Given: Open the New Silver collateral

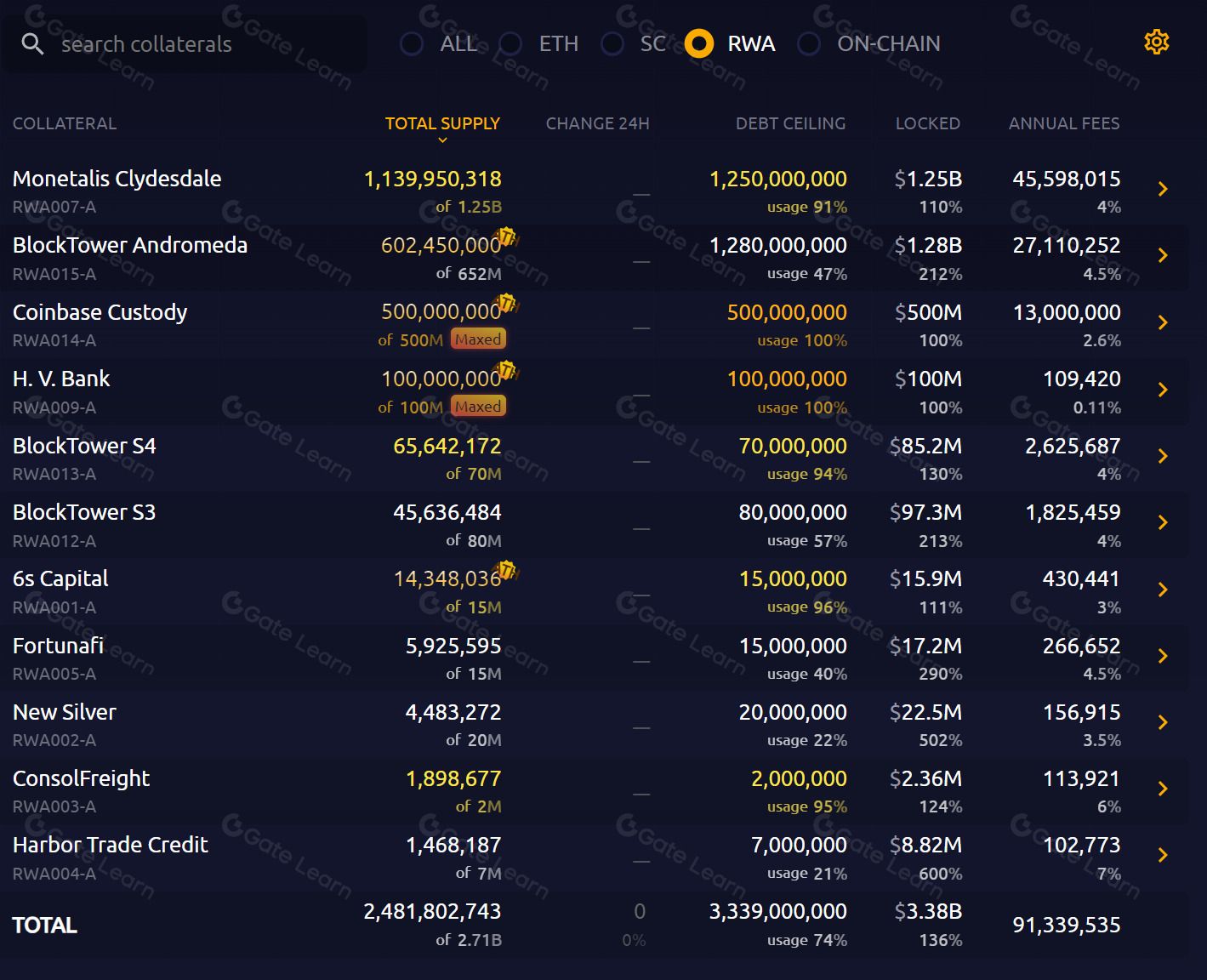Looking at the screenshot, I should pos(65,712).
